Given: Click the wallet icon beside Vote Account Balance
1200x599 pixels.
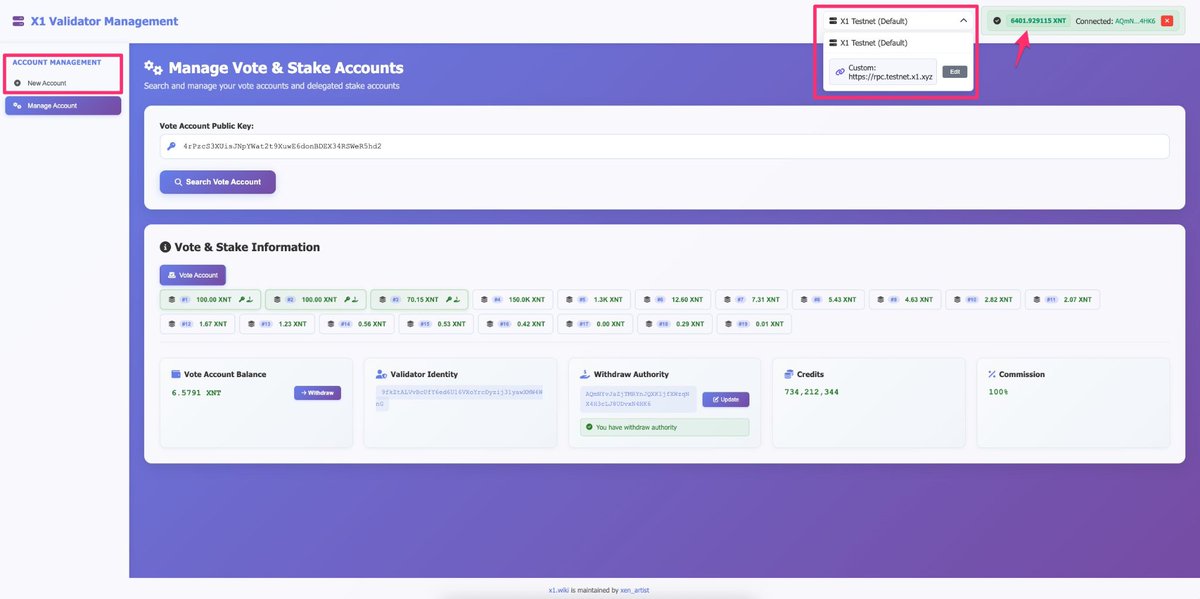Looking at the screenshot, I should (x=177, y=374).
